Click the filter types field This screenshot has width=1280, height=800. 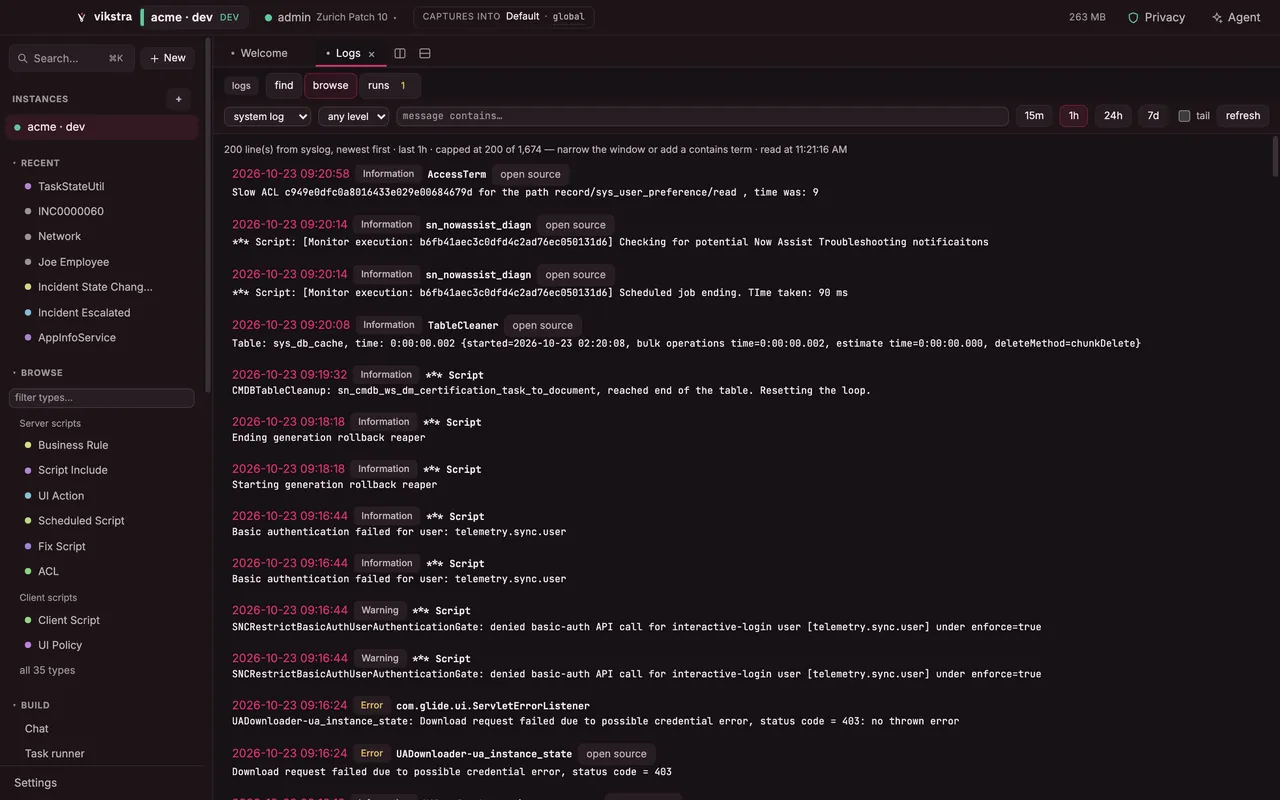(x=101, y=398)
